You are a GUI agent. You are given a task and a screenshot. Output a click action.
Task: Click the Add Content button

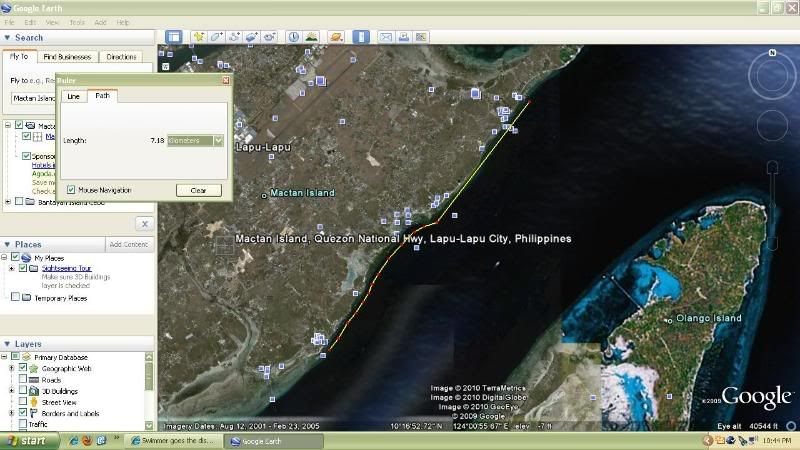(129, 244)
